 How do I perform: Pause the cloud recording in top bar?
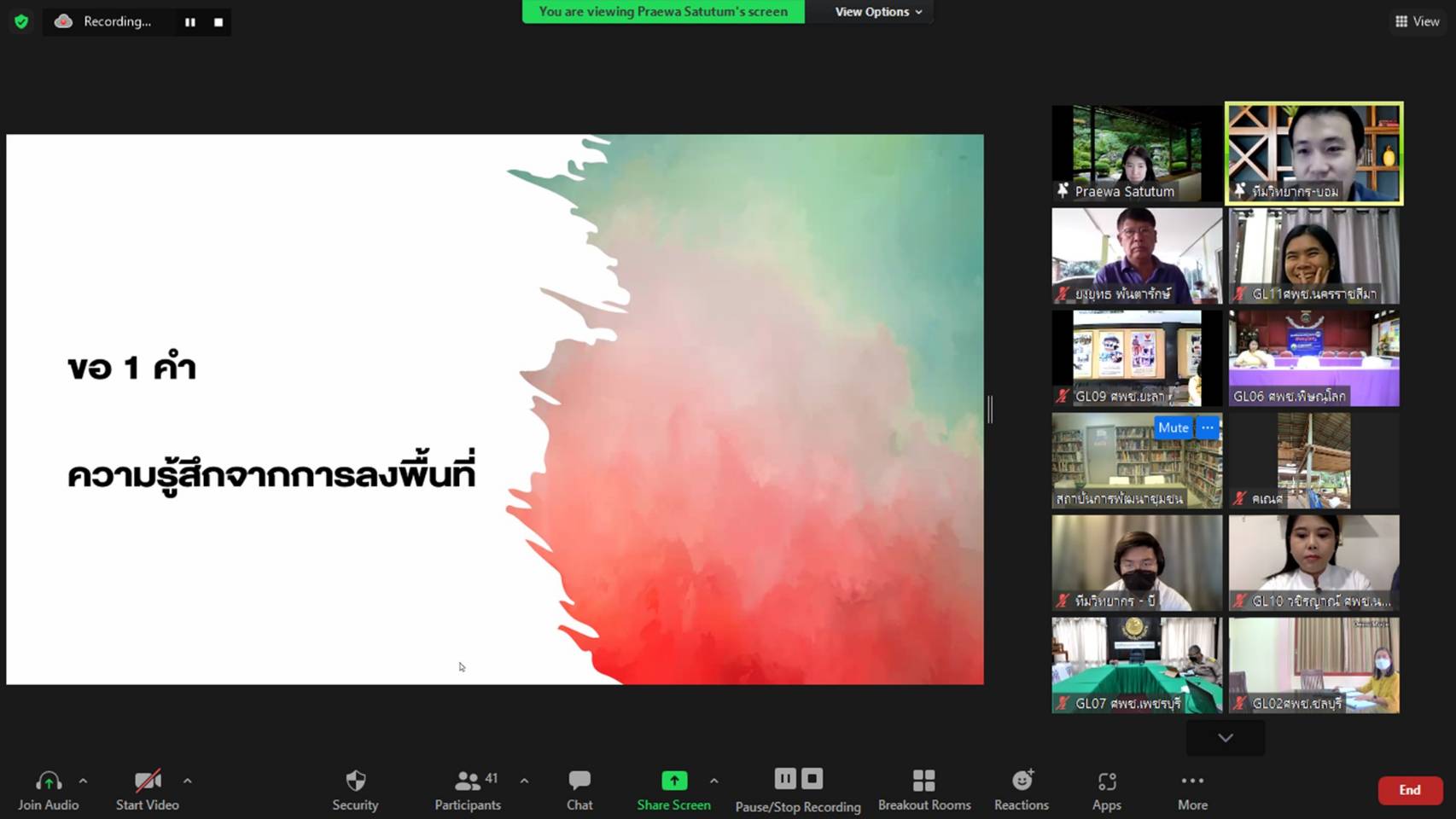(190, 22)
